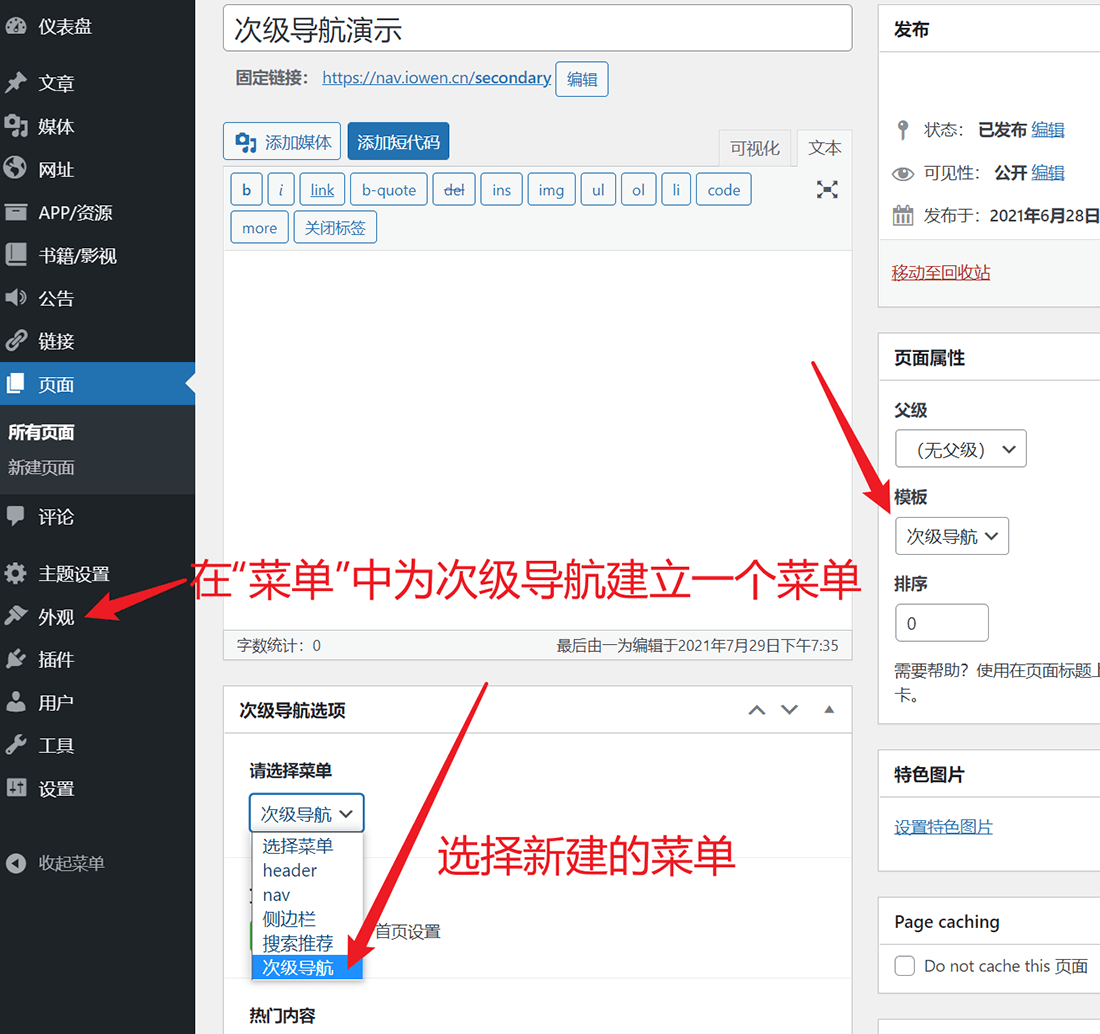
Task: Click the link quicktag button
Action: point(322,189)
